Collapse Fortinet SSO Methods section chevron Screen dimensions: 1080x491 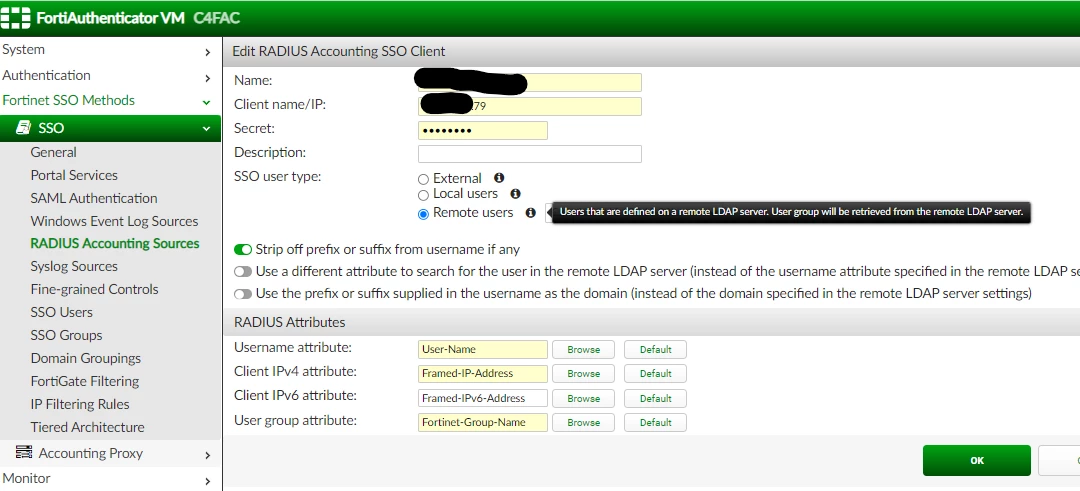[206, 102]
